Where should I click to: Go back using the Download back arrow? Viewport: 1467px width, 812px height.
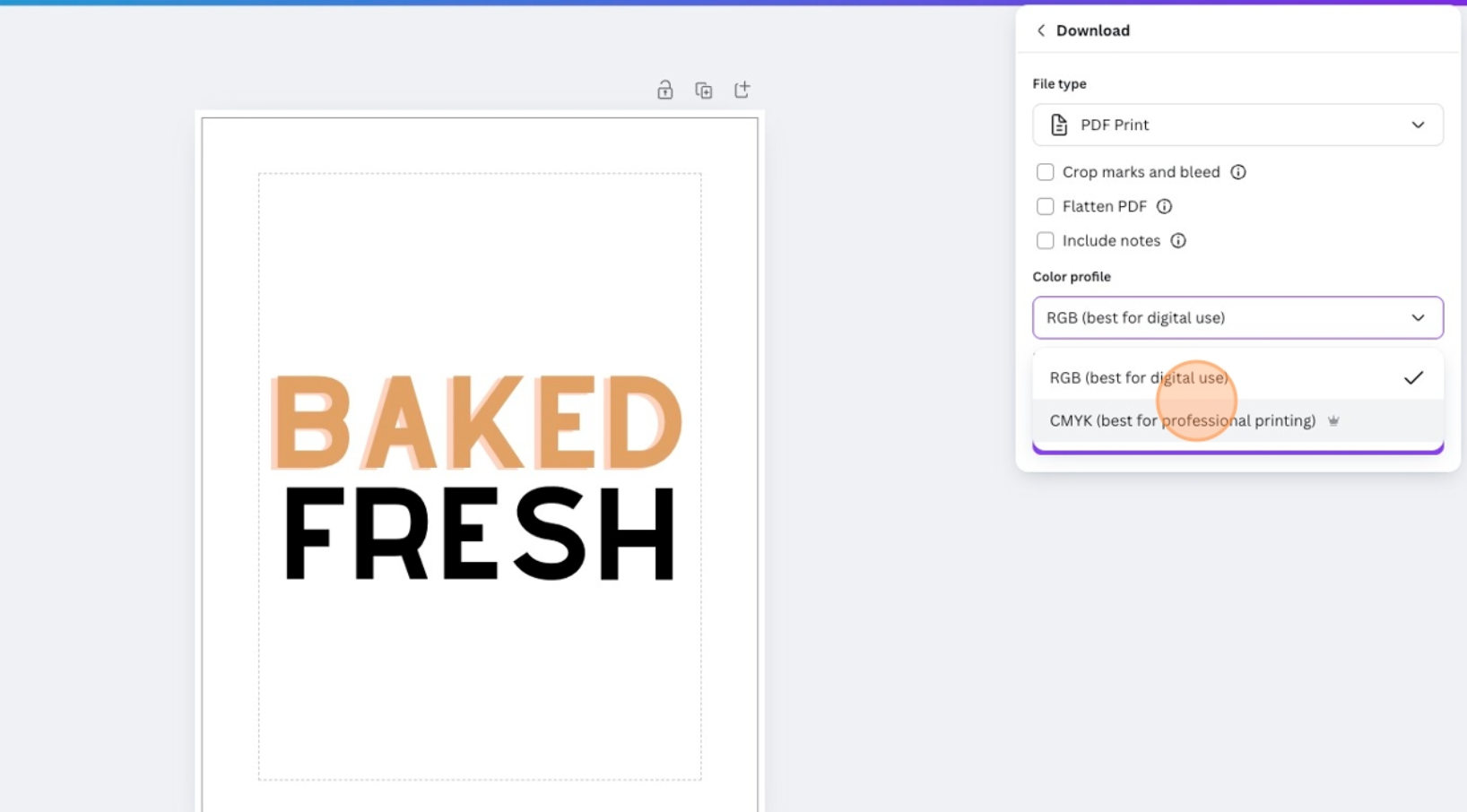[x=1040, y=30]
